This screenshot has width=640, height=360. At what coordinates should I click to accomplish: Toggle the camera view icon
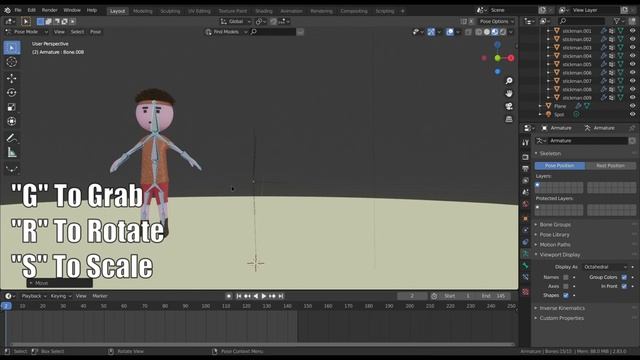coord(509,106)
